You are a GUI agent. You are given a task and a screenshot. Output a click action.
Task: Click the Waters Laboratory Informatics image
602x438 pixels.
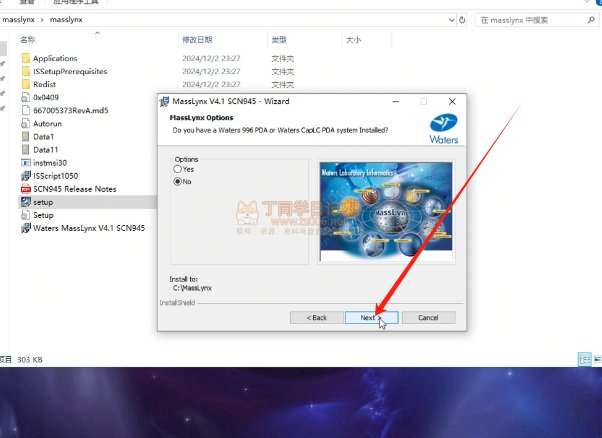[x=386, y=212]
